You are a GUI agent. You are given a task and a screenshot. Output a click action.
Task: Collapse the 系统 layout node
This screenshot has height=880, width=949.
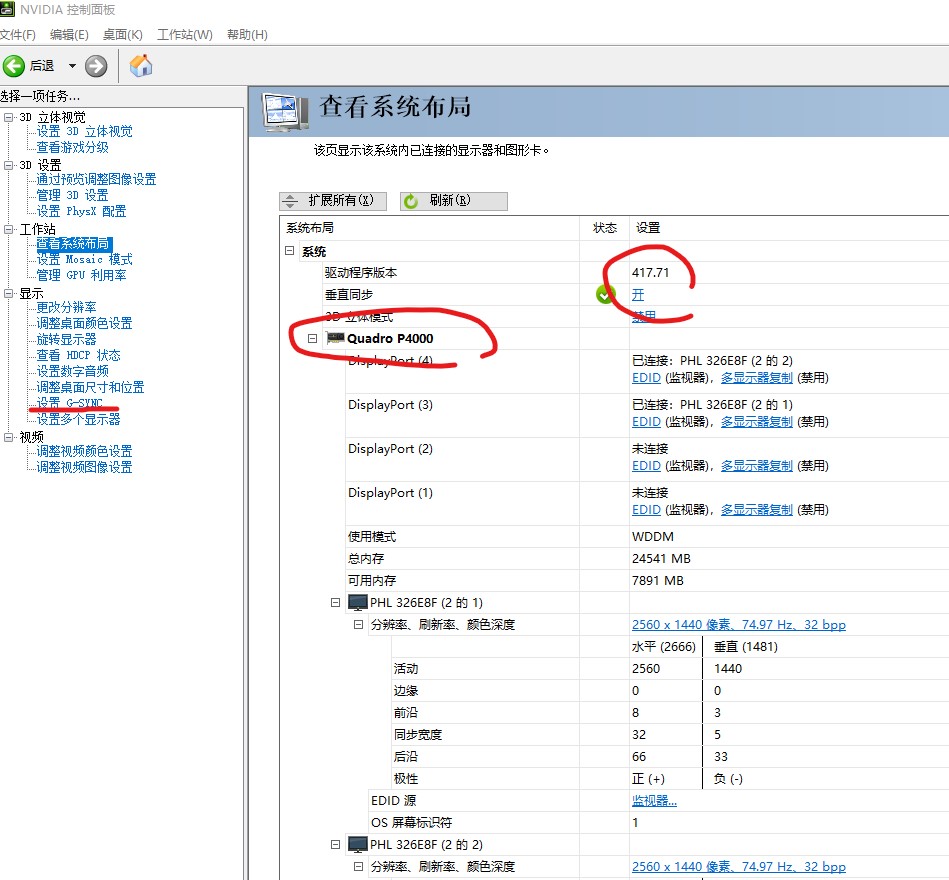click(x=289, y=251)
